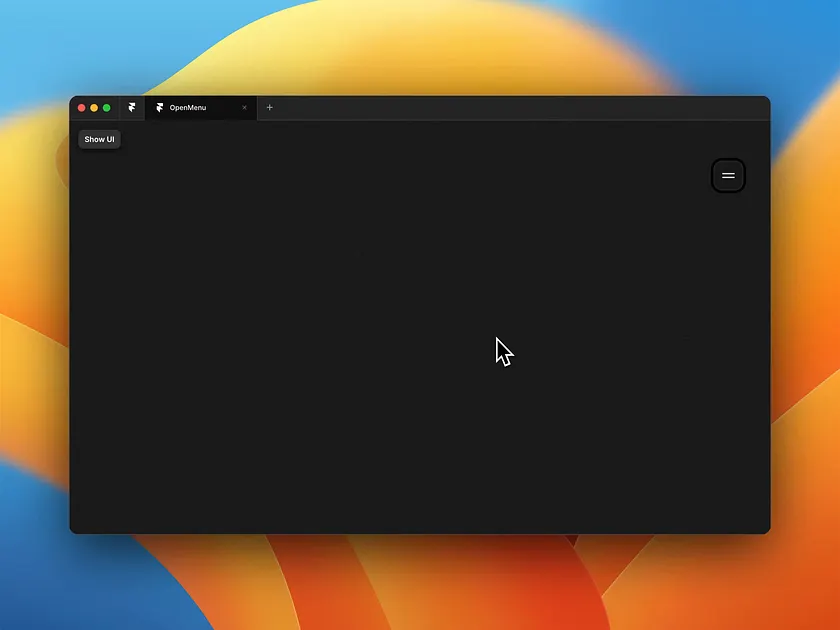Toggle the UI back on with Show UI
This screenshot has width=840, height=630.
[99, 139]
